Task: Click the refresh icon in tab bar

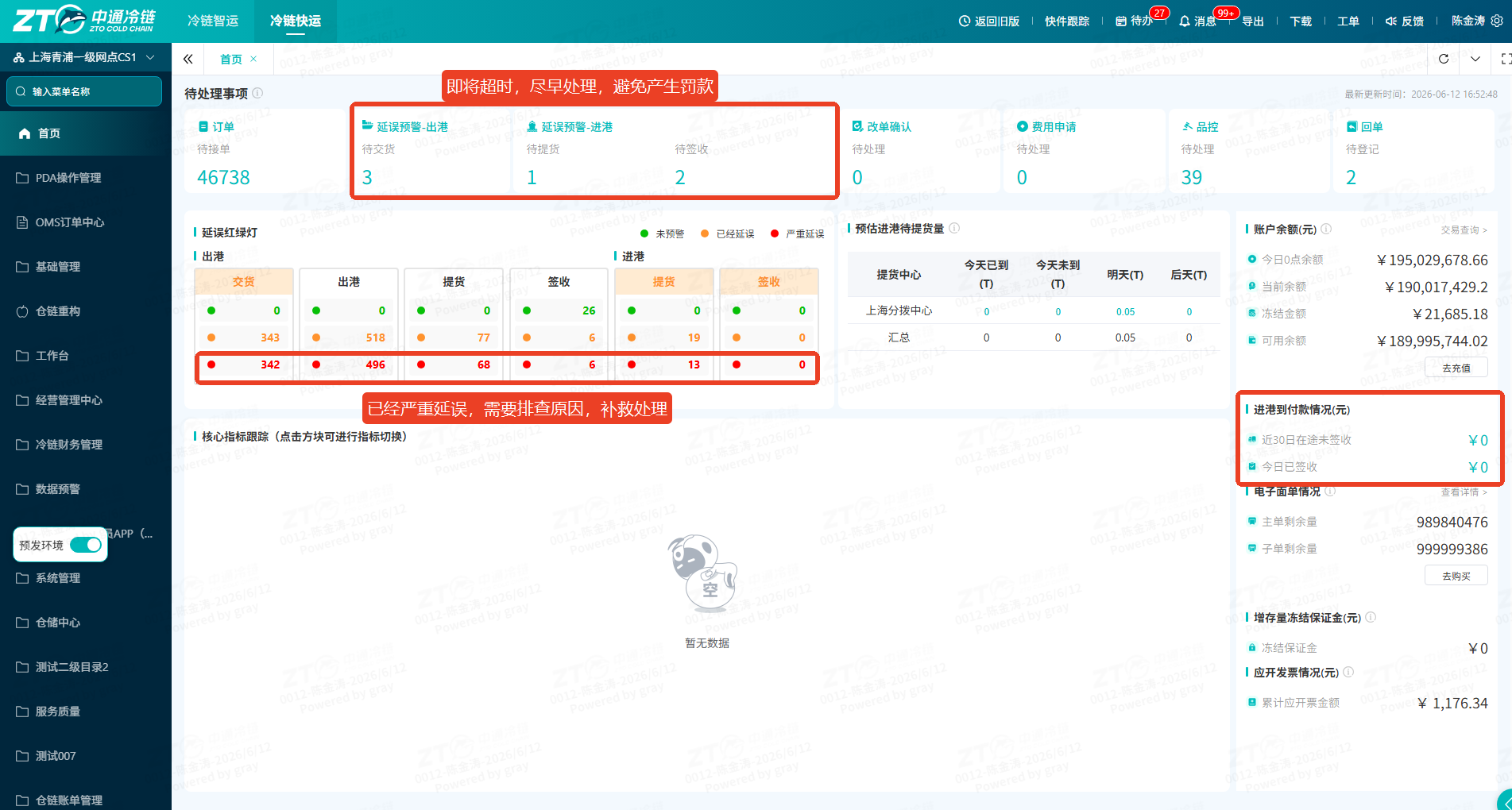Action: [x=1444, y=59]
